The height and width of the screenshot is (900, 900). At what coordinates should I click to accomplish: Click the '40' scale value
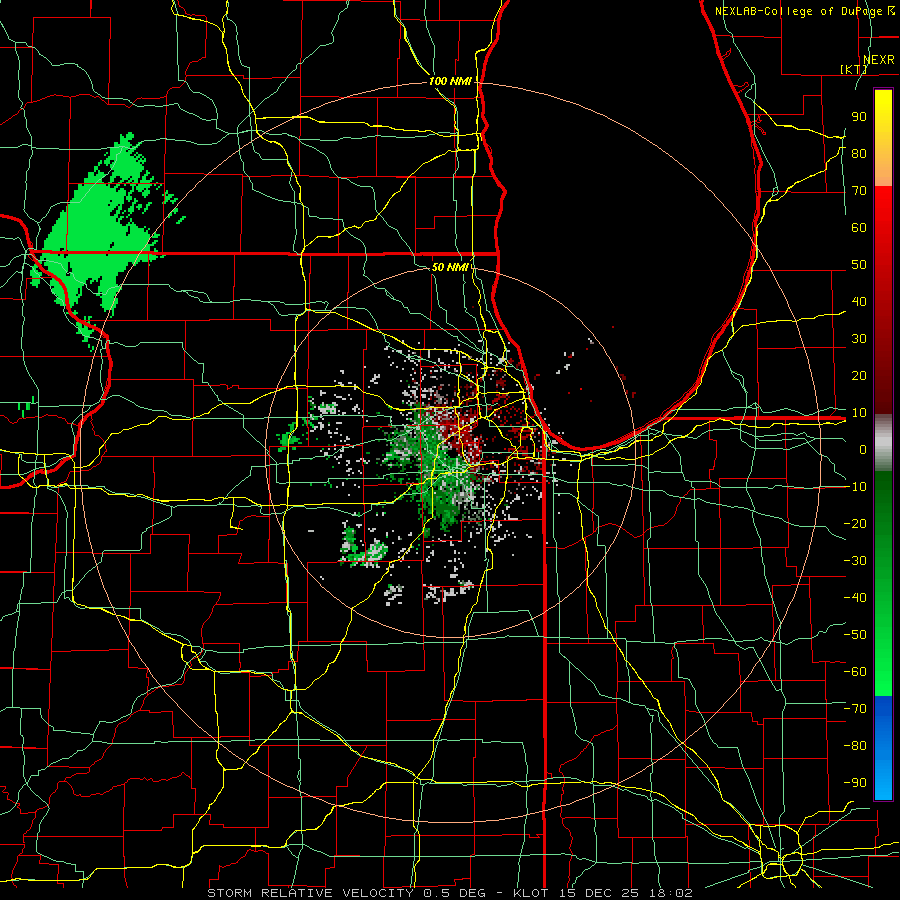pyautogui.click(x=859, y=301)
